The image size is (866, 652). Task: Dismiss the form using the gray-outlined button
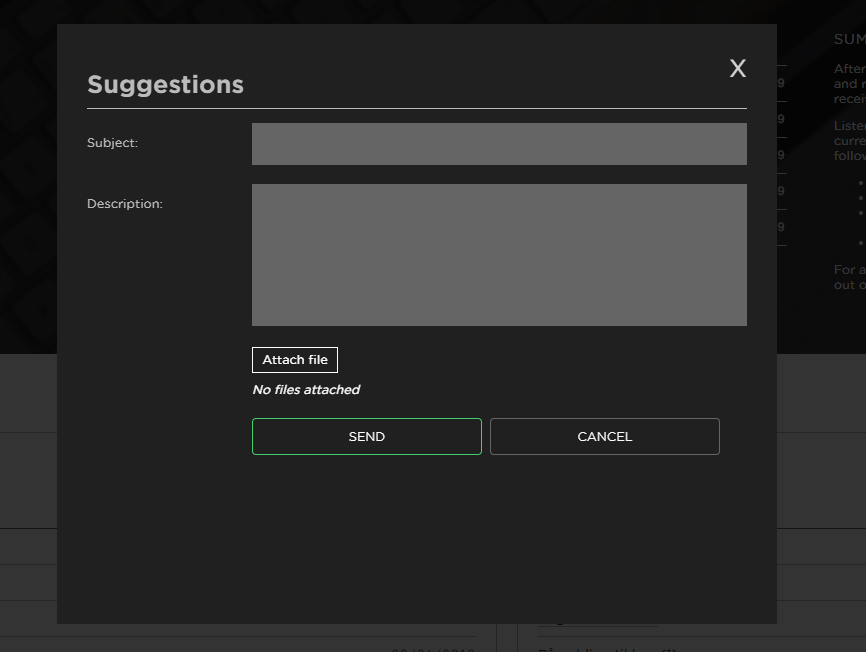[604, 437]
